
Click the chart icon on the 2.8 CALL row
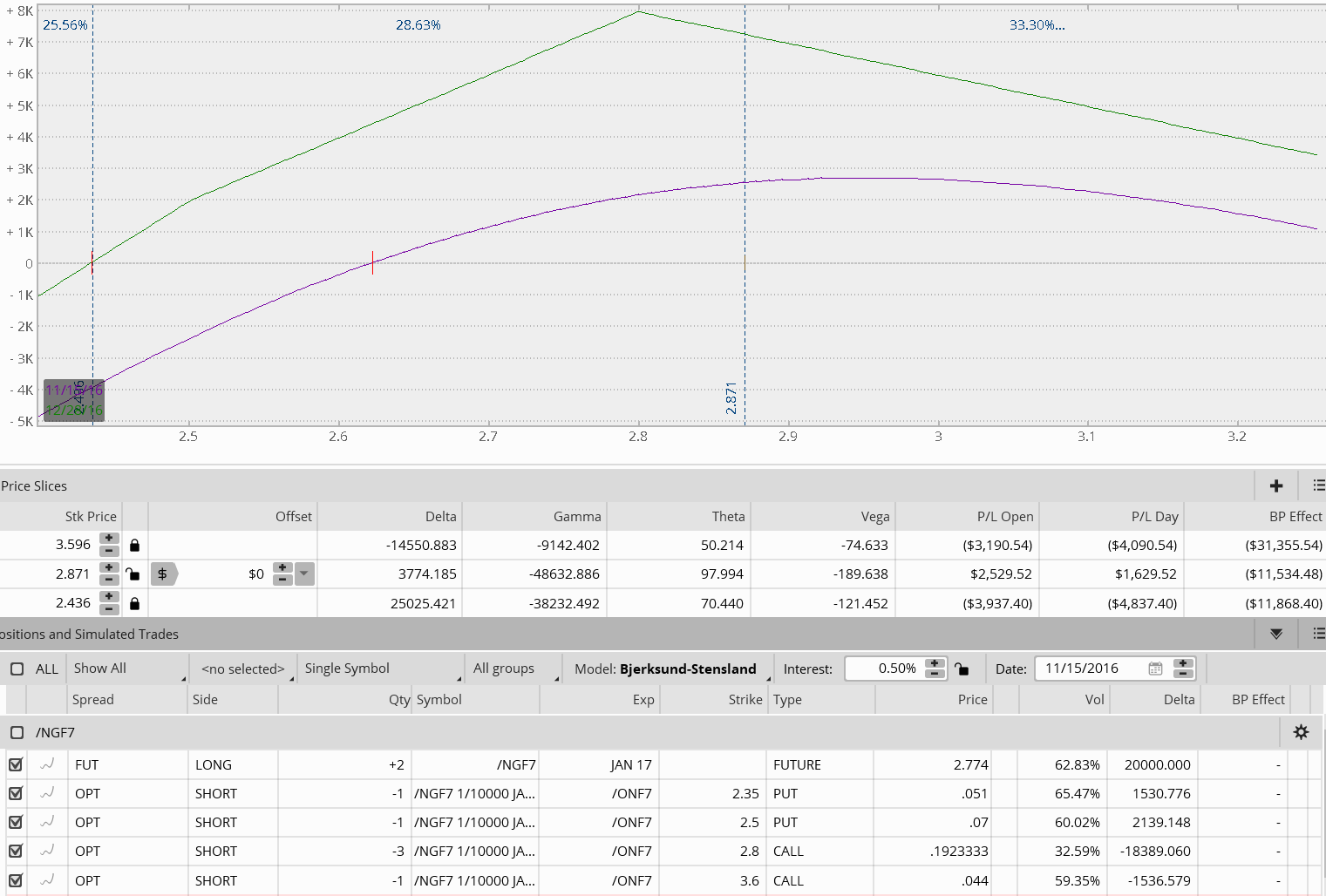[48, 851]
